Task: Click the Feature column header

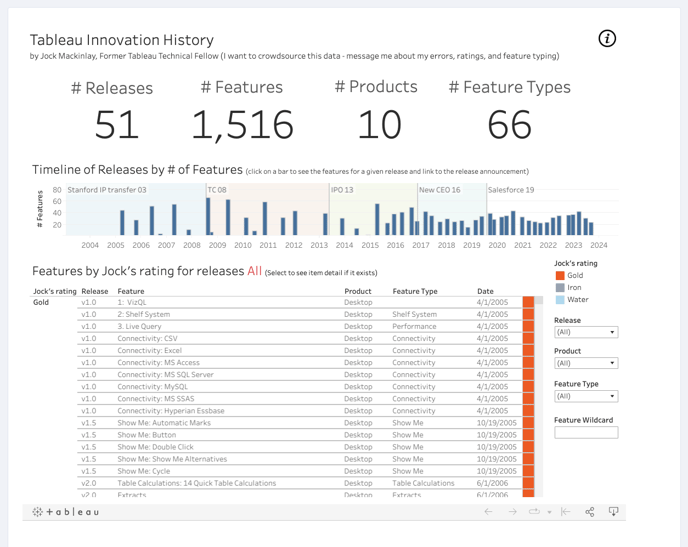Action: point(131,291)
